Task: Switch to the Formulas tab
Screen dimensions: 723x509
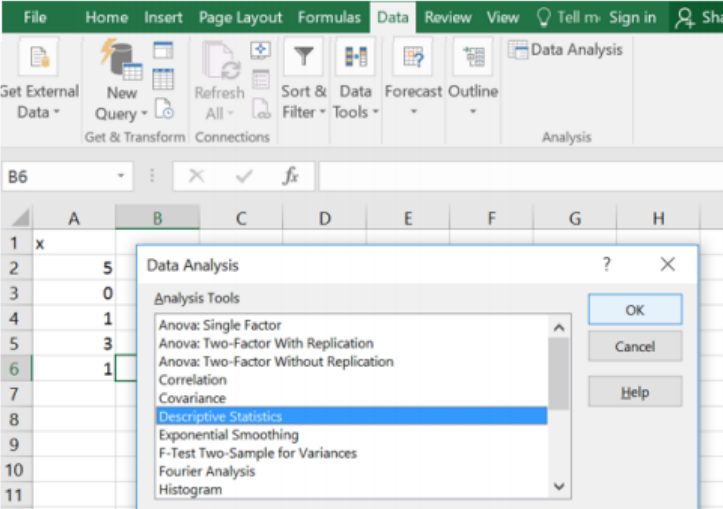Action: tap(329, 18)
